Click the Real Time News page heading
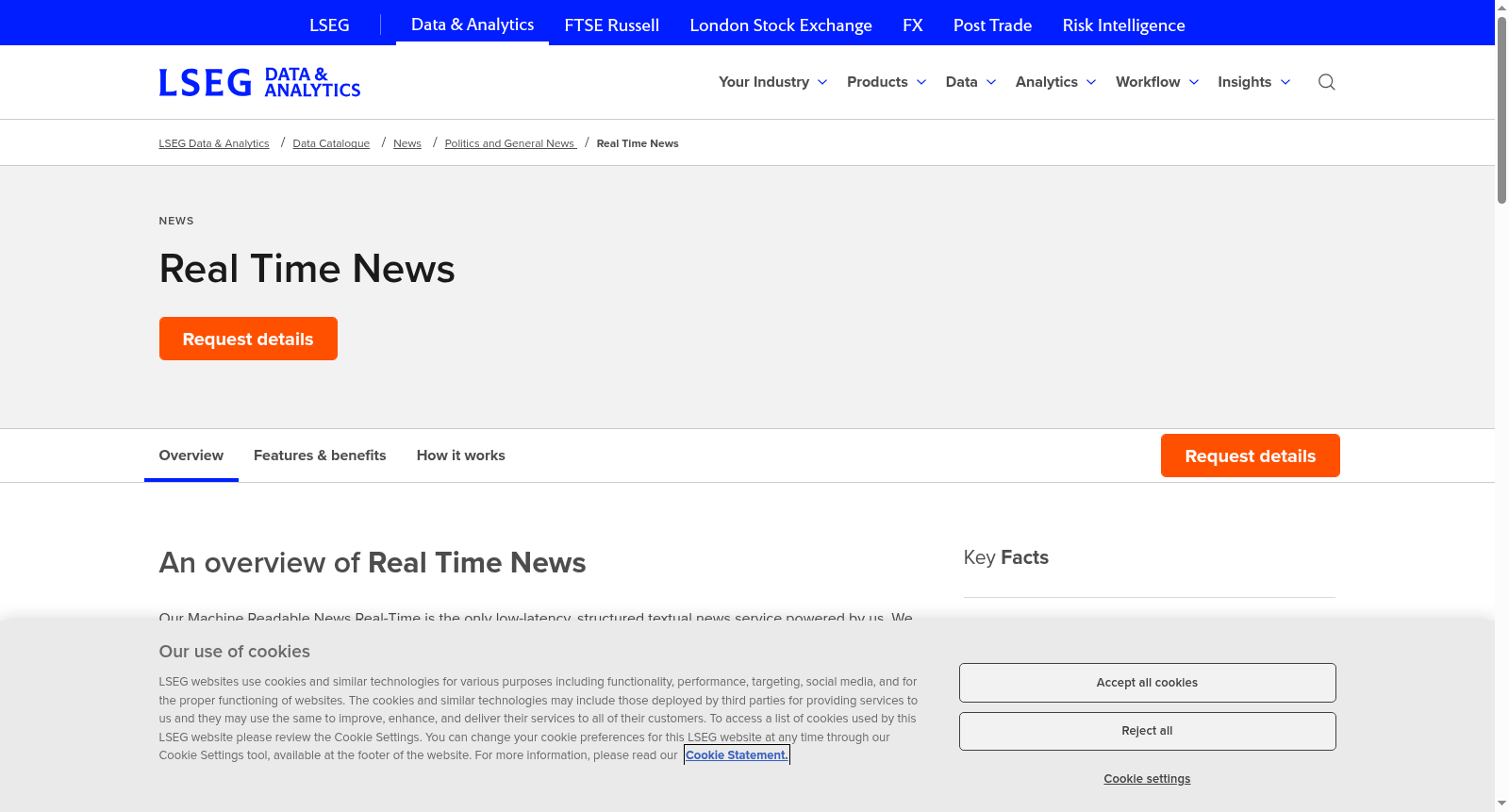The image size is (1509, 812). point(307,269)
